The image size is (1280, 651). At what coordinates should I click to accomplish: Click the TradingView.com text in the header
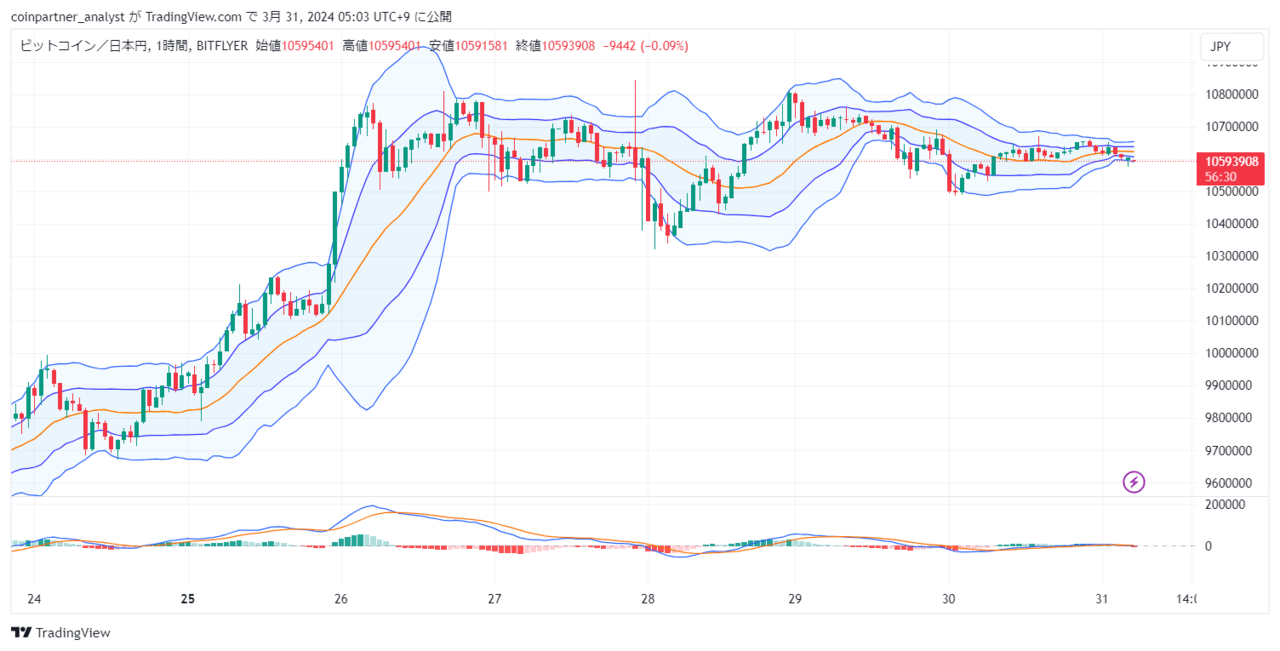click(x=187, y=16)
